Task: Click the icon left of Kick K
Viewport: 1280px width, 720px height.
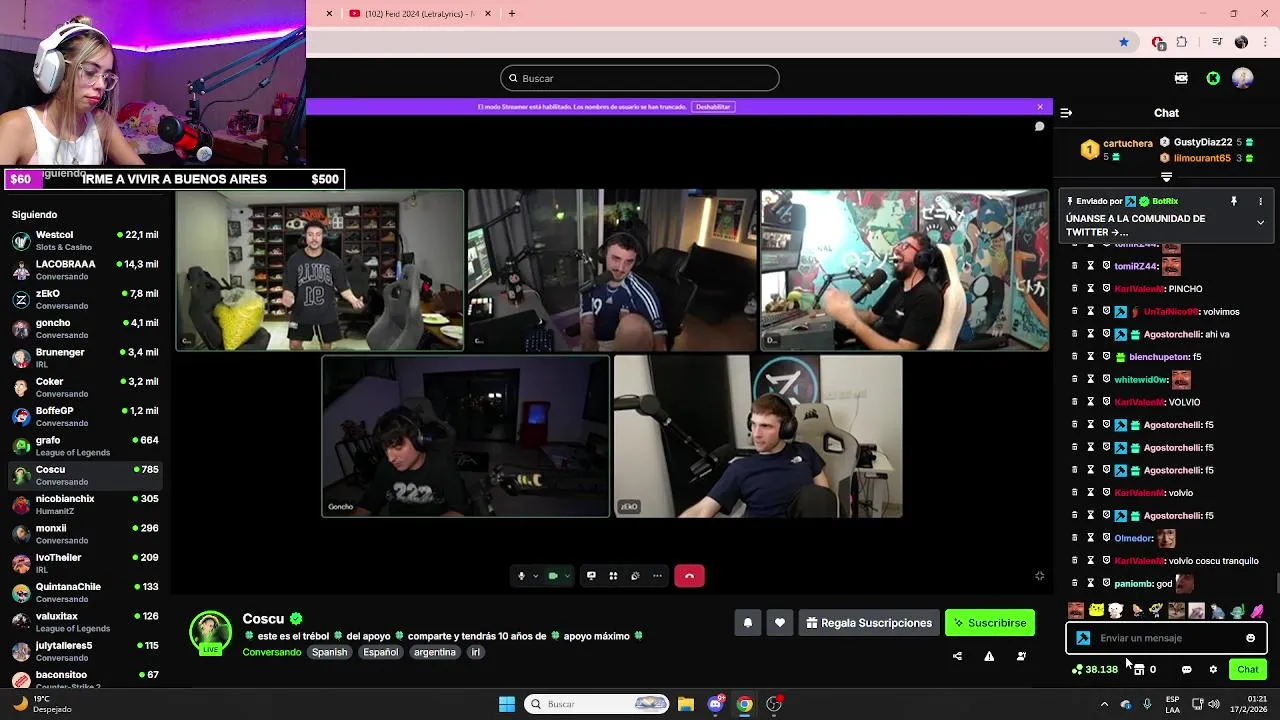Action: [x=1181, y=78]
